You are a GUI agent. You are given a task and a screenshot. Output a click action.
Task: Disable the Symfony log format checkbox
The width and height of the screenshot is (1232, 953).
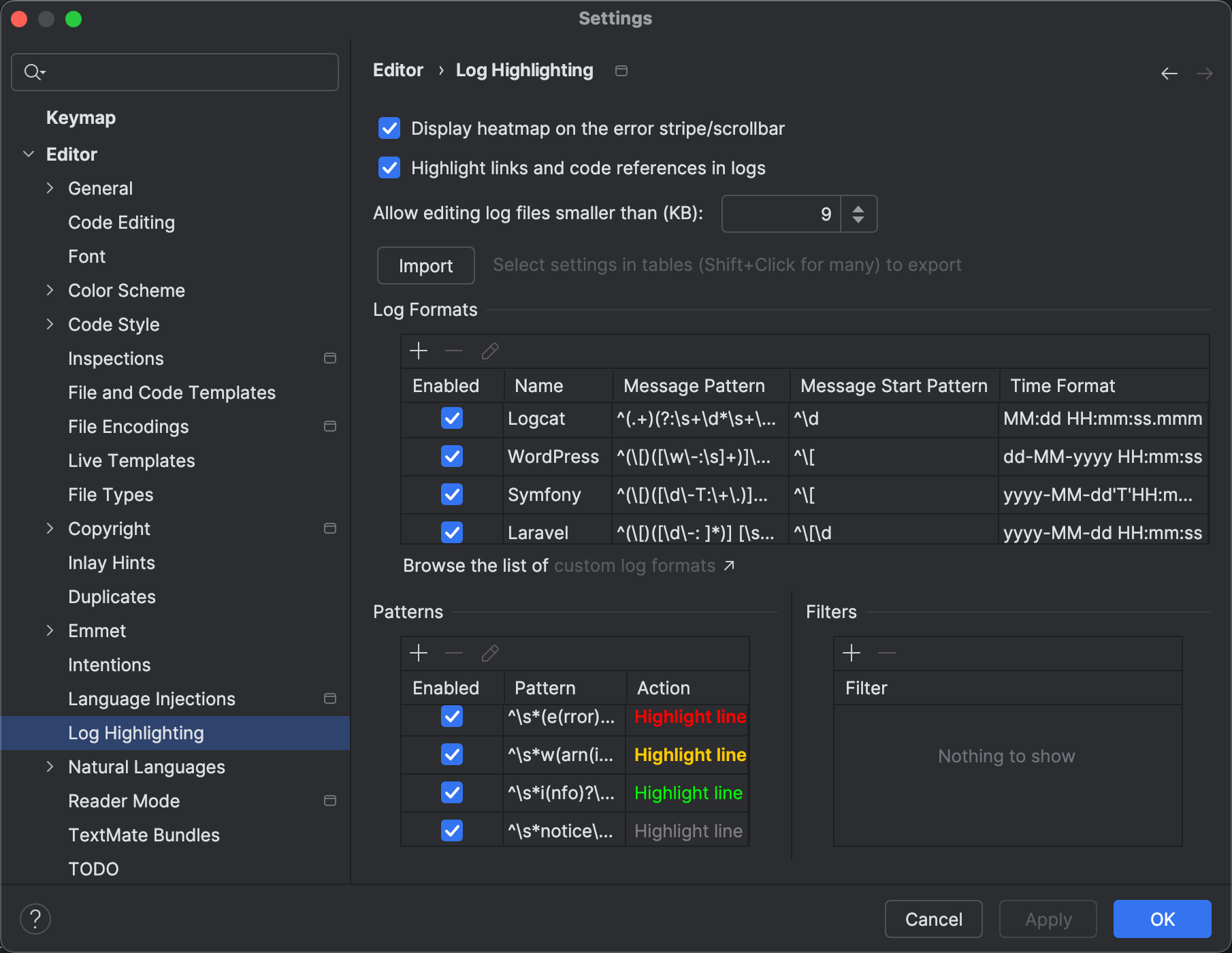pos(452,494)
